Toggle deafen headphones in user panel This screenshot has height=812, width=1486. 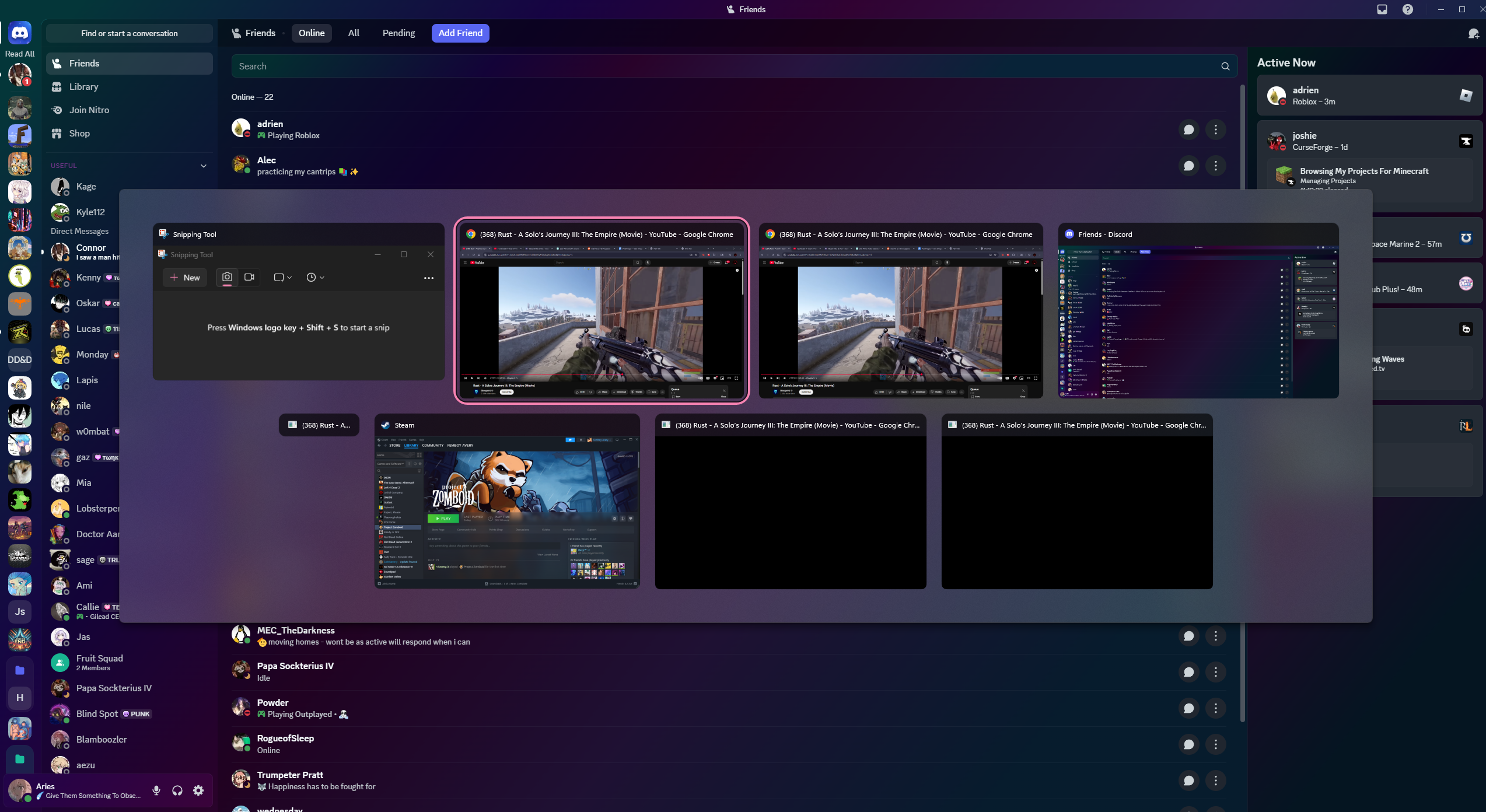[x=177, y=790]
